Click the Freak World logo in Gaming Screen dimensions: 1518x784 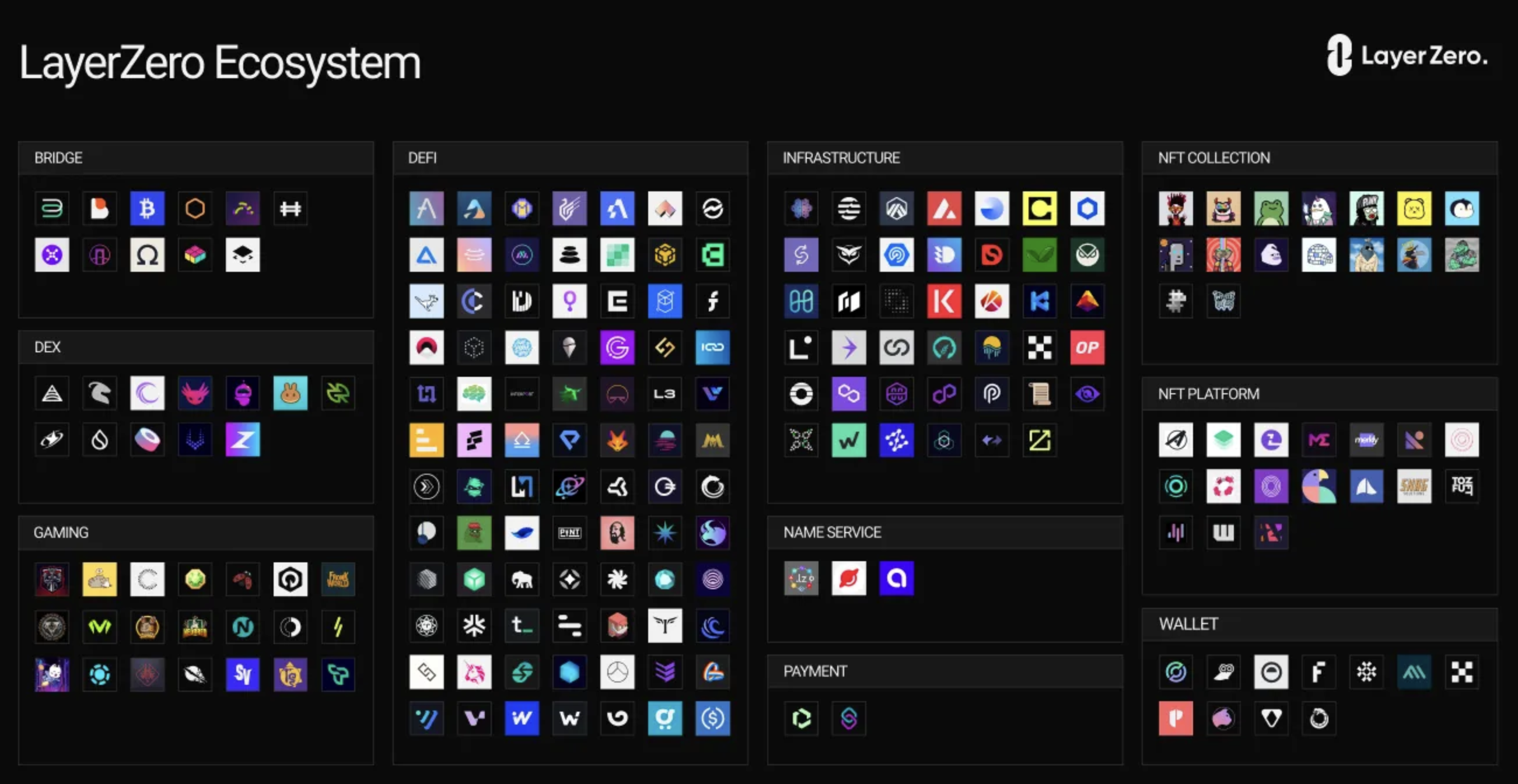coord(338,580)
